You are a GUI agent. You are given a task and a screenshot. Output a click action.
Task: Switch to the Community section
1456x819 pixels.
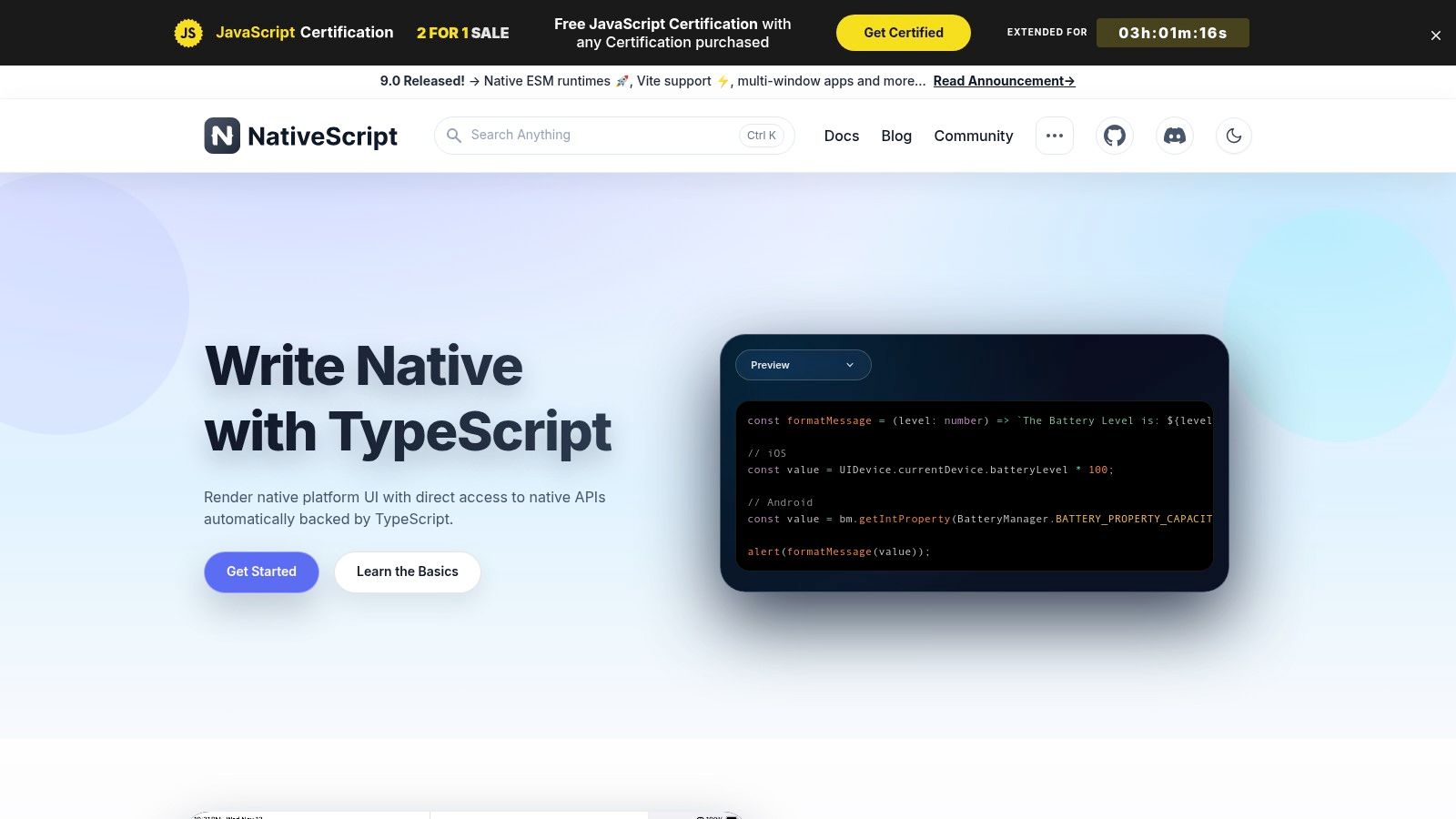973,136
